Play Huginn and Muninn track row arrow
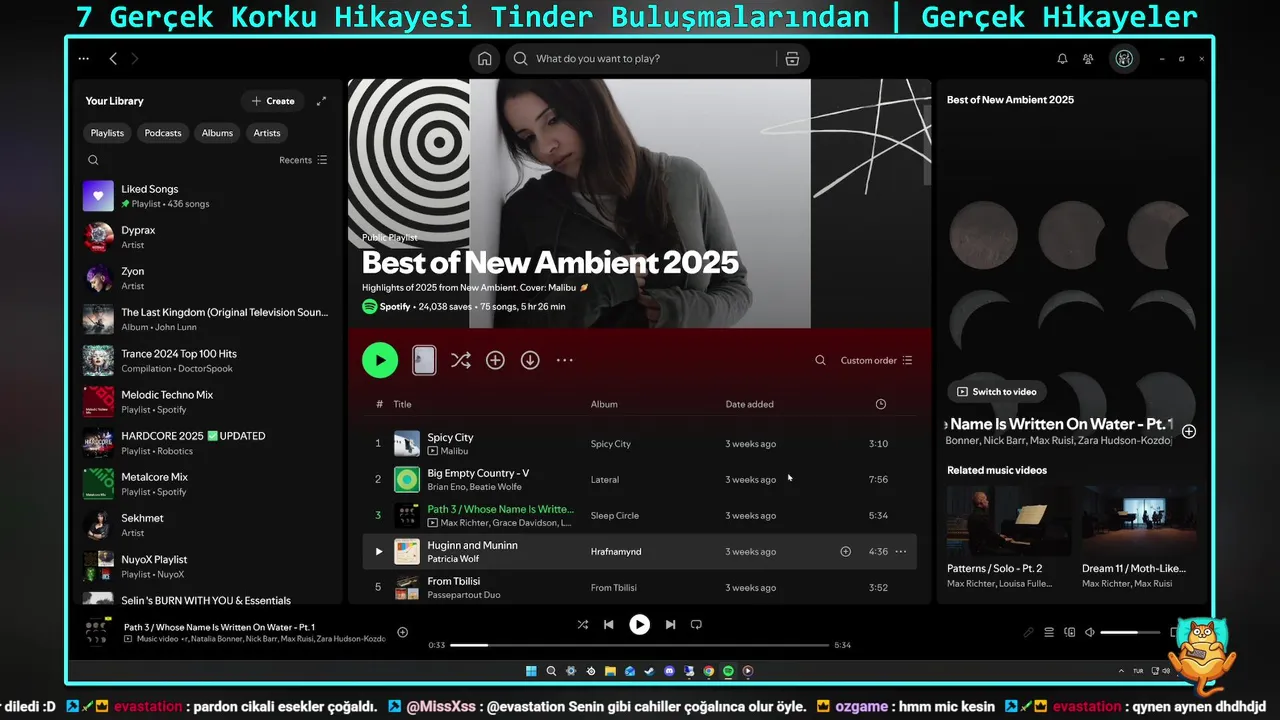 pos(378,551)
